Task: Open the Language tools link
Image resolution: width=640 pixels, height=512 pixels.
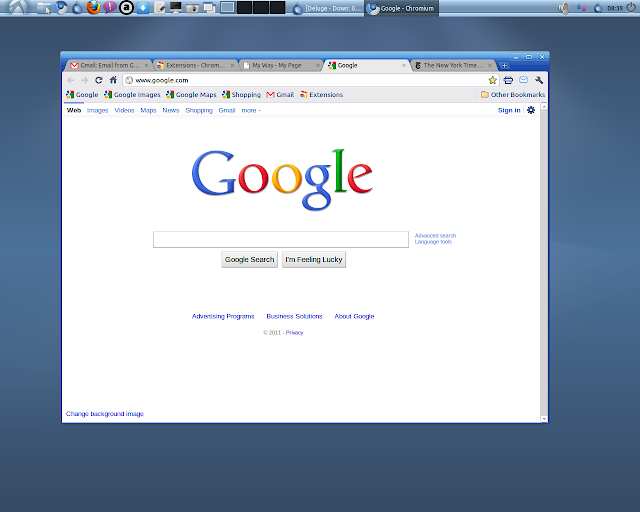Action: (x=433, y=242)
